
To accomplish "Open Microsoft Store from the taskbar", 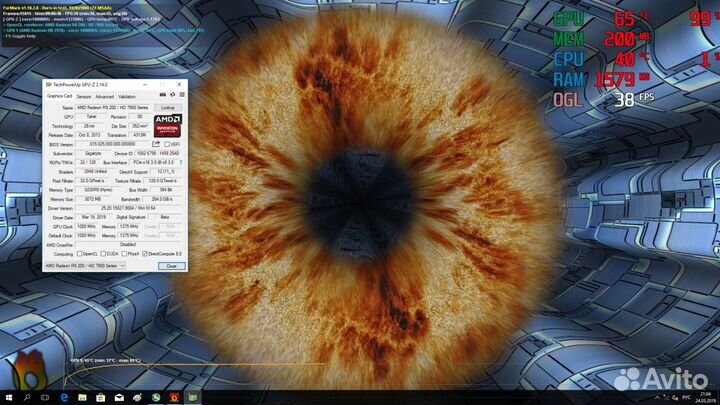I will pos(100,397).
